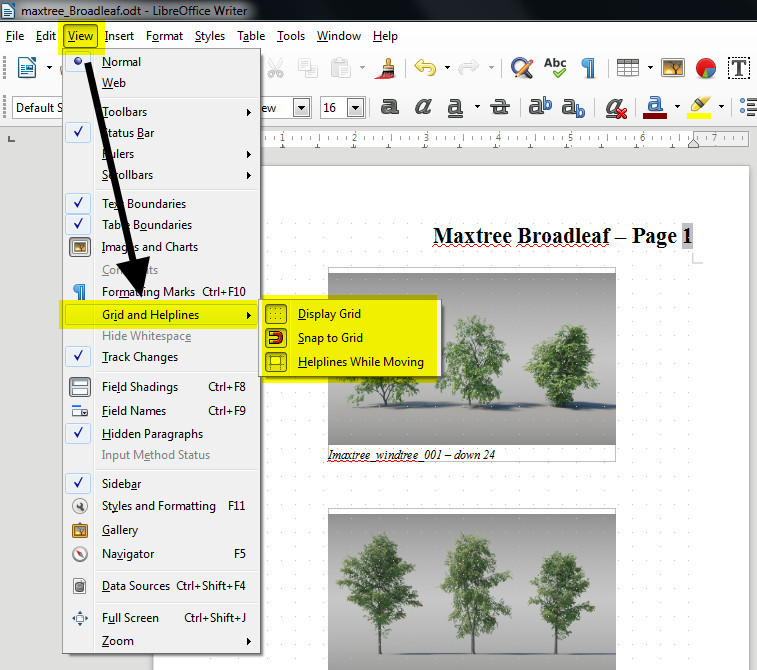
Task: Open the font size 16 dropdown
Action: pos(356,108)
